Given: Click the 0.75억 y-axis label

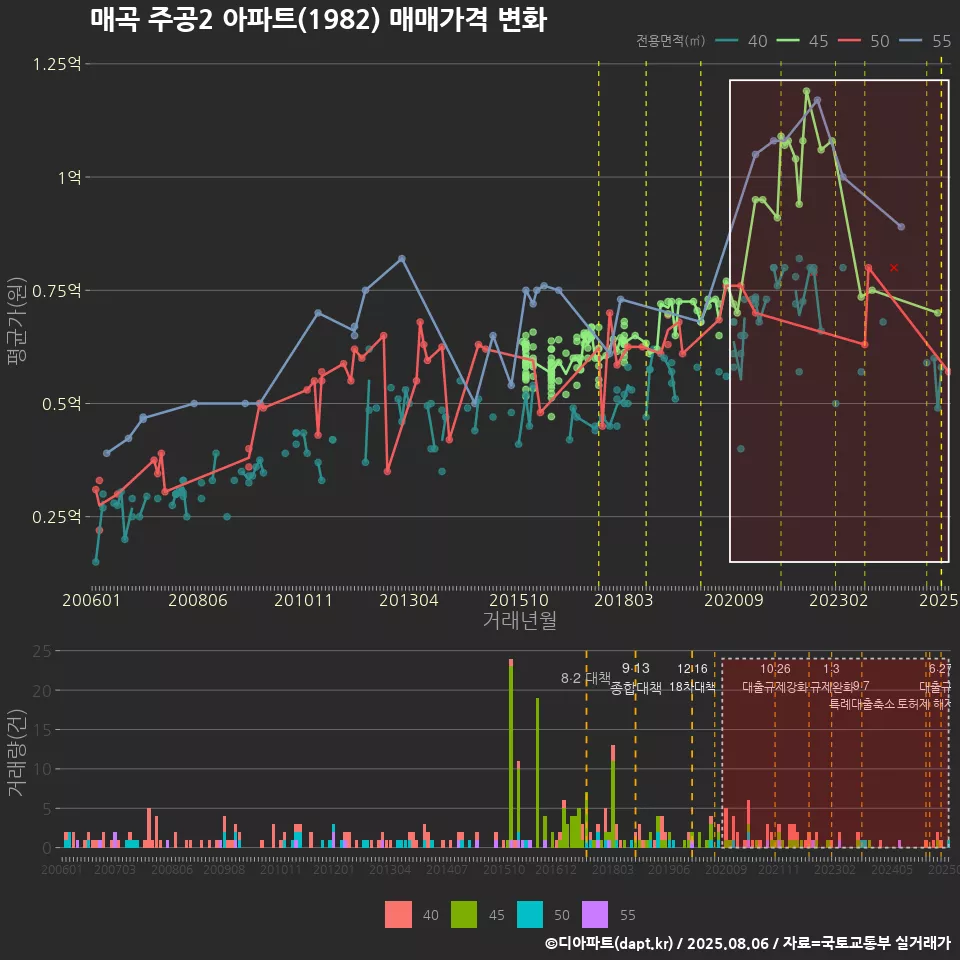Looking at the screenshot, I should pyautogui.click(x=56, y=291).
